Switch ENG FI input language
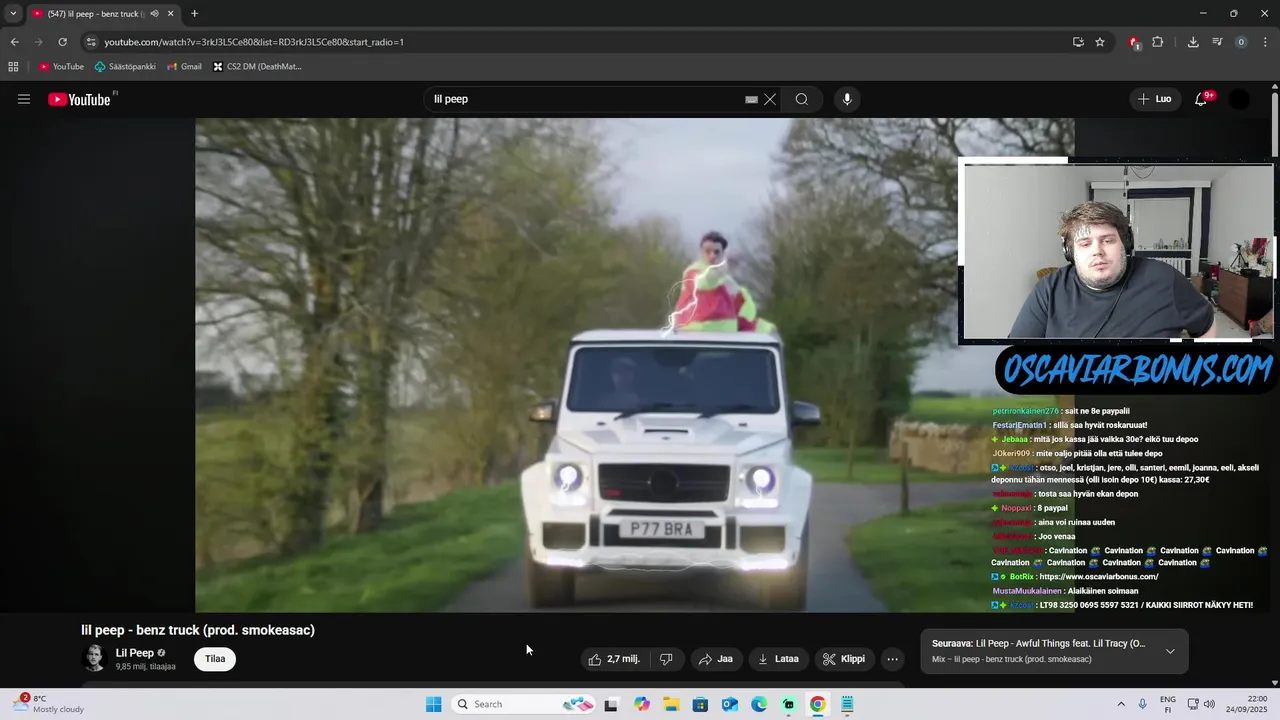 coord(1168,704)
